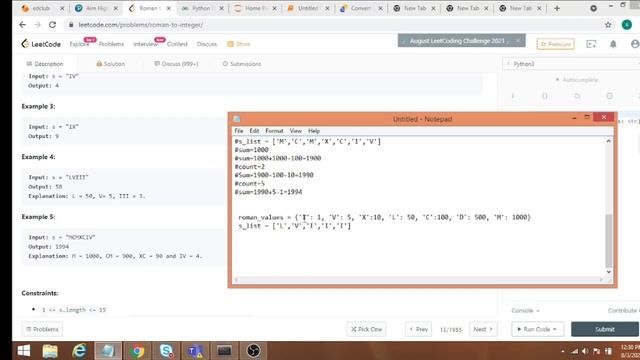The image size is (640, 360).
Task: Open Problems in LeetCode top navigation
Action: [x=111, y=44]
